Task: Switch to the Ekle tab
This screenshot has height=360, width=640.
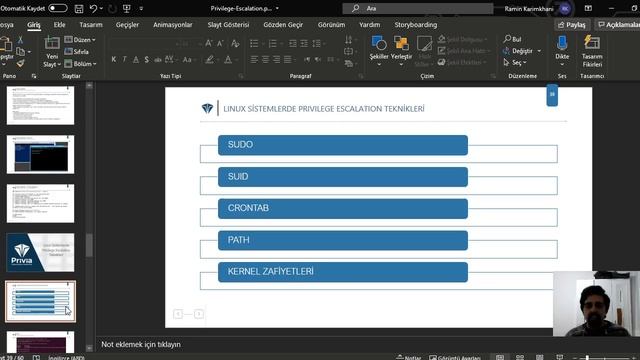Action: tap(59, 25)
